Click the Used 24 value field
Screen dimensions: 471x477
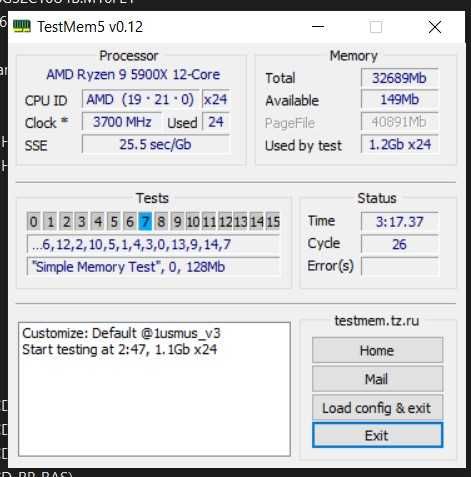(216, 122)
